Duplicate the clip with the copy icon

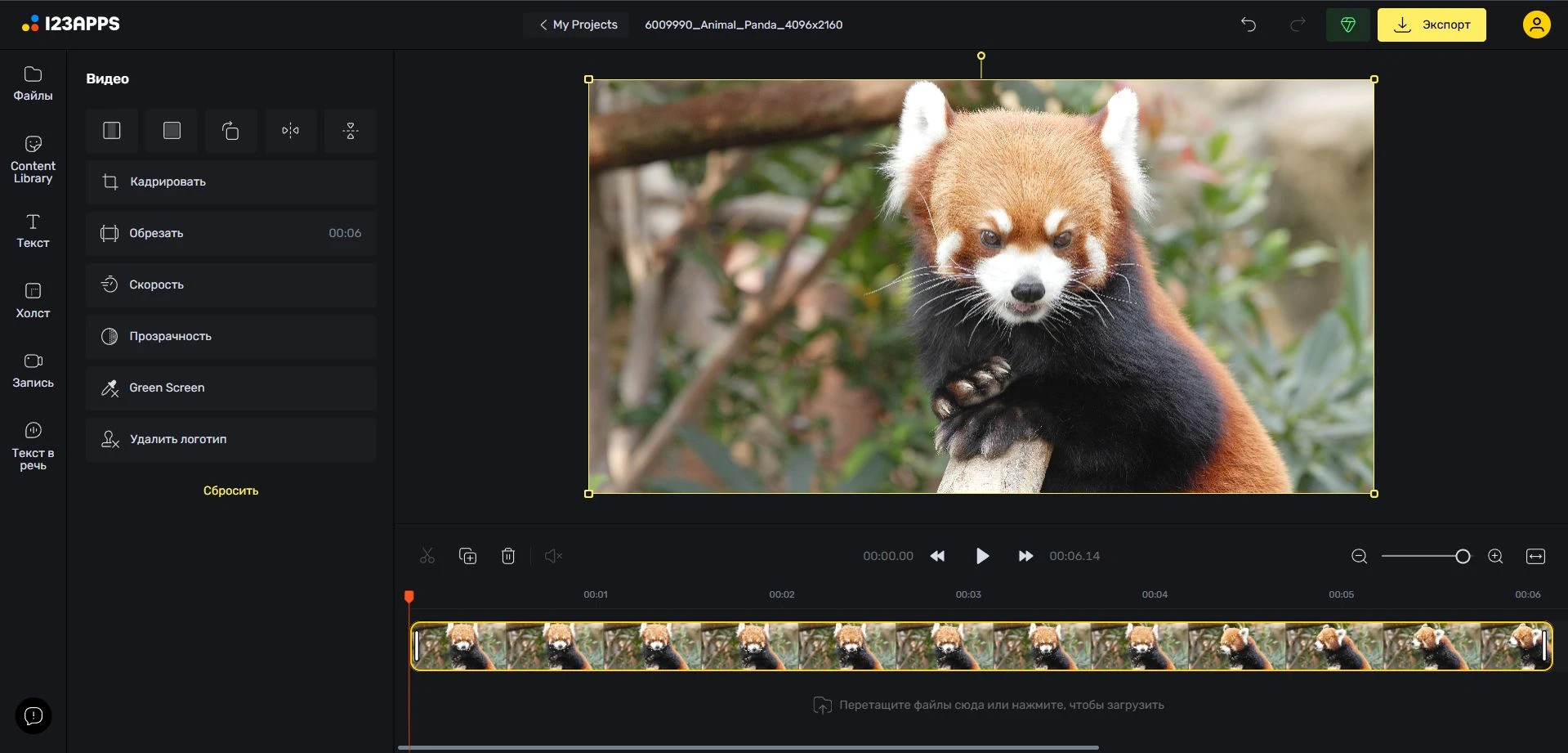coord(467,556)
